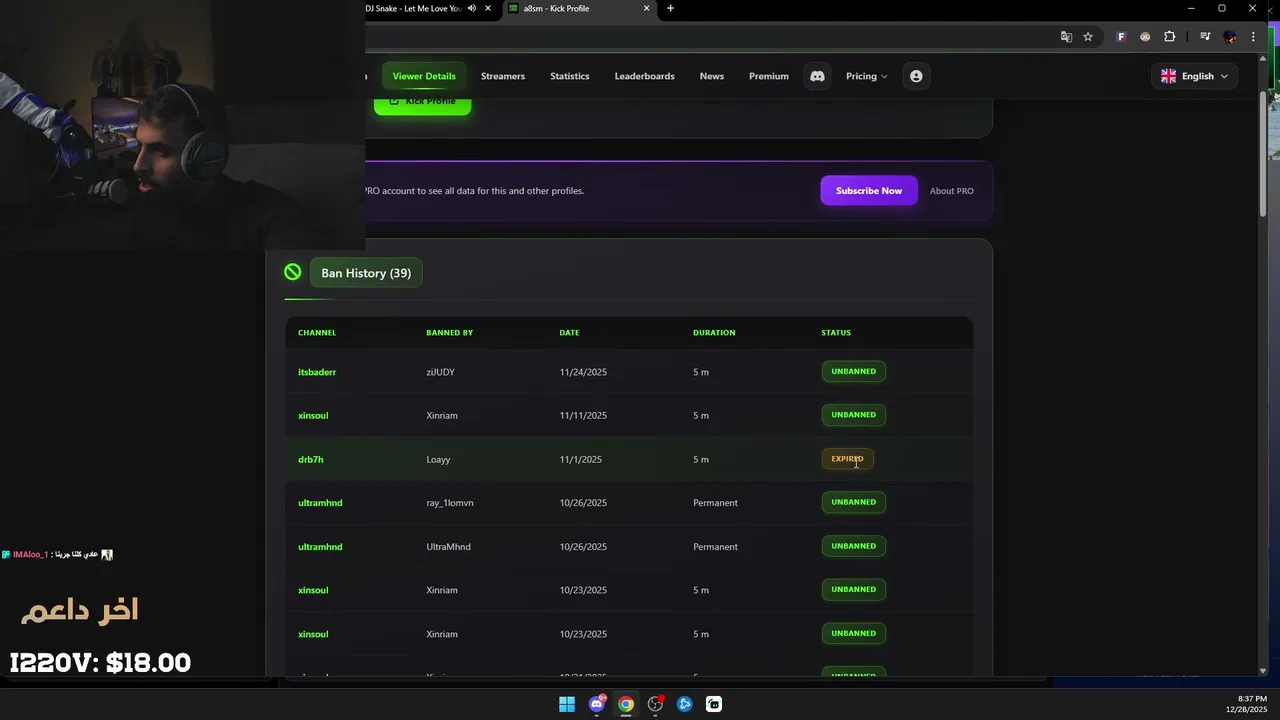Image resolution: width=1280 pixels, height=720 pixels.
Task: Click UNBANNED badge in itsbaderr row
Action: coord(853,371)
